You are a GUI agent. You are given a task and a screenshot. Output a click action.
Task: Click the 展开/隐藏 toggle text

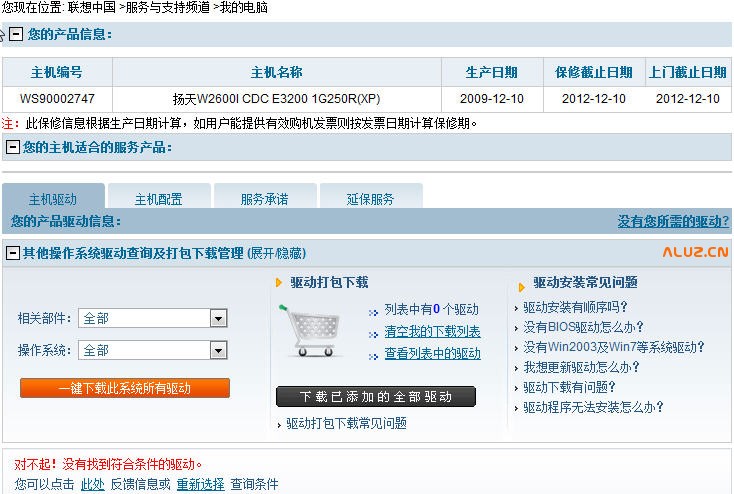click(277, 253)
